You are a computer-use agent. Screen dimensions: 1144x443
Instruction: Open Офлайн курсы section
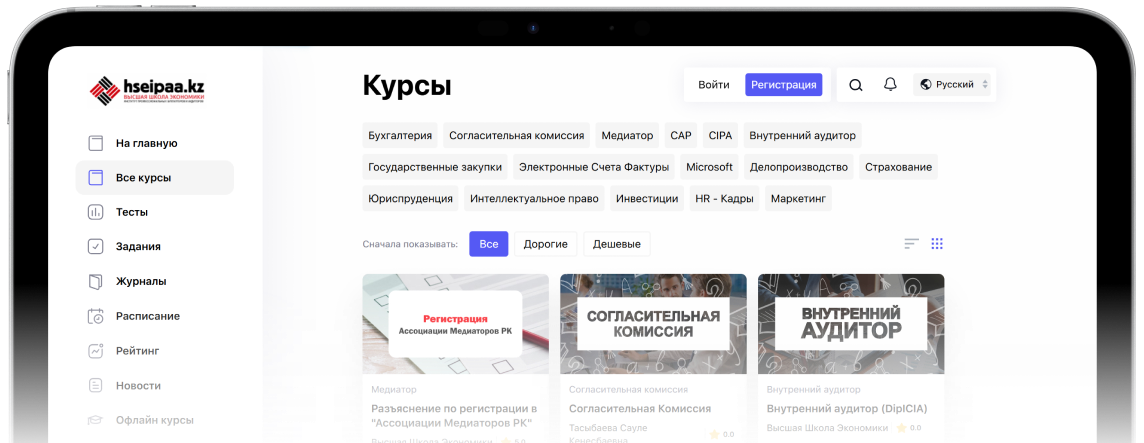point(155,420)
